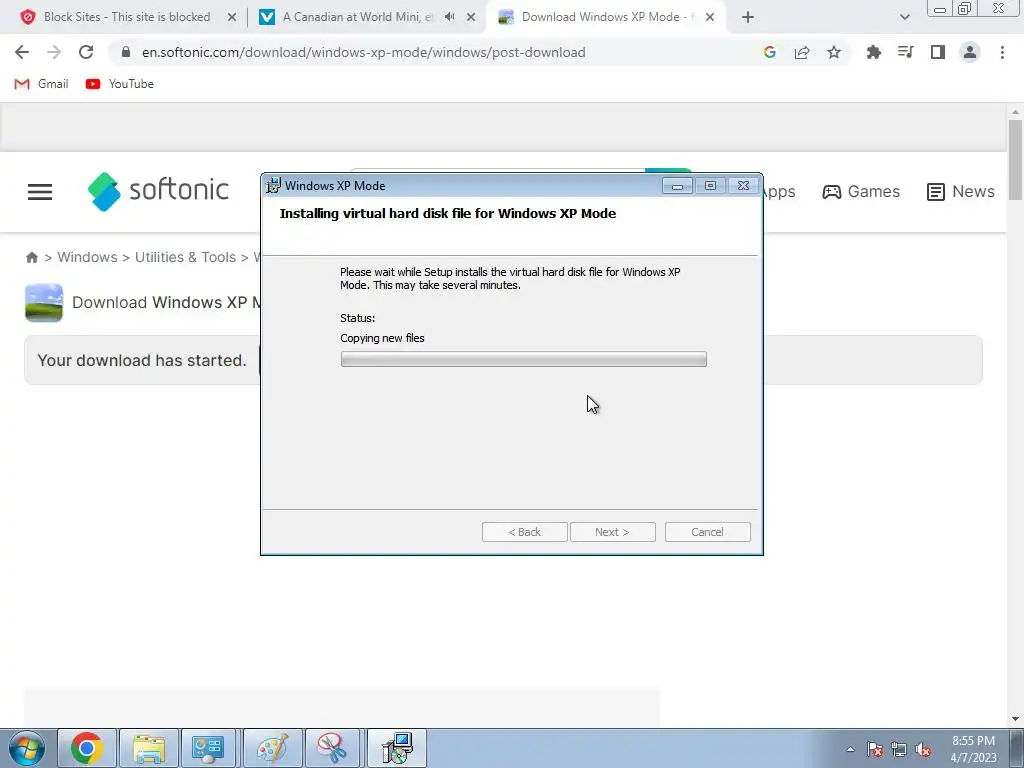Open the Gmail bookmark
Screen dimensions: 1024x768
[41, 84]
